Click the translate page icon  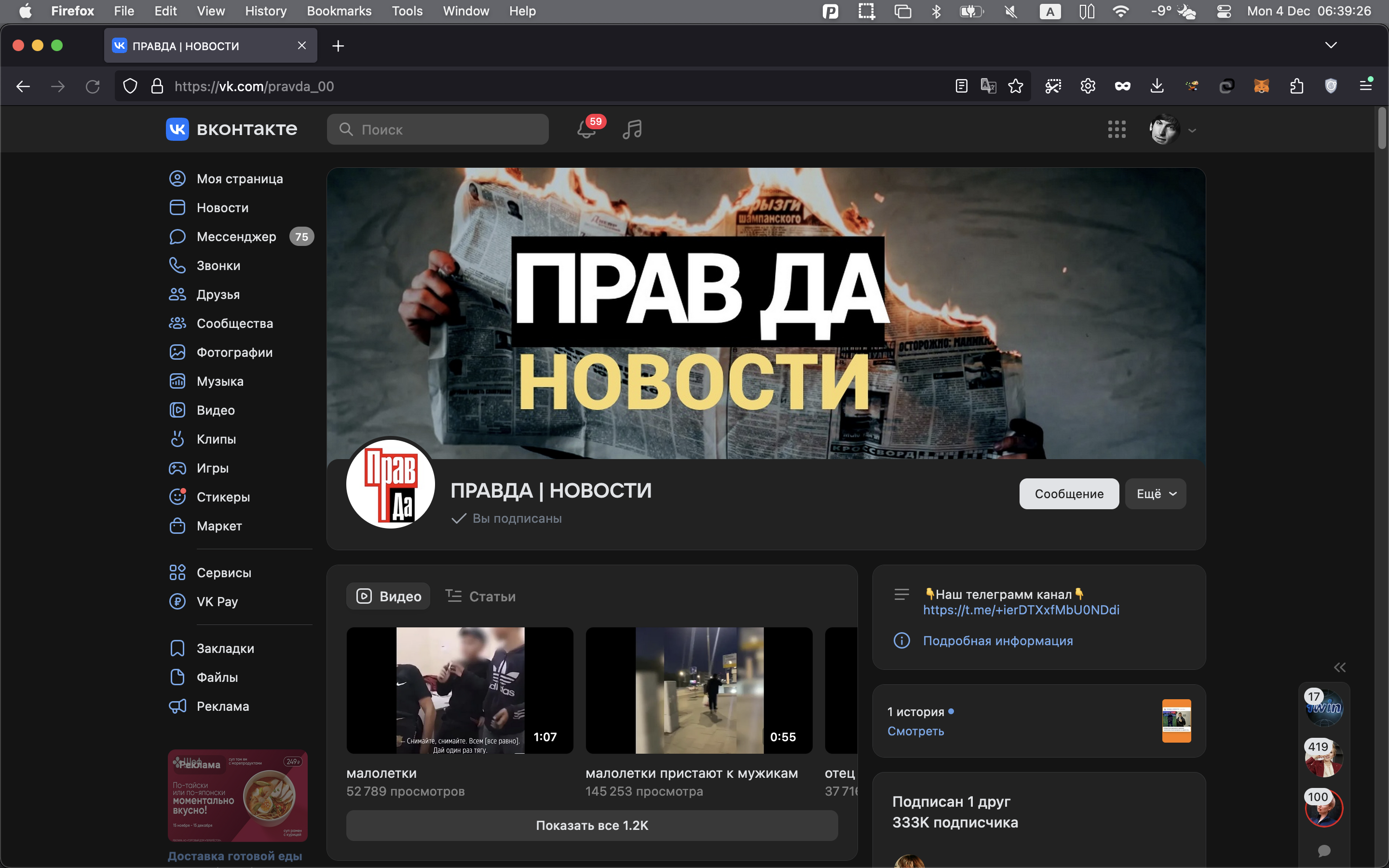(988, 86)
